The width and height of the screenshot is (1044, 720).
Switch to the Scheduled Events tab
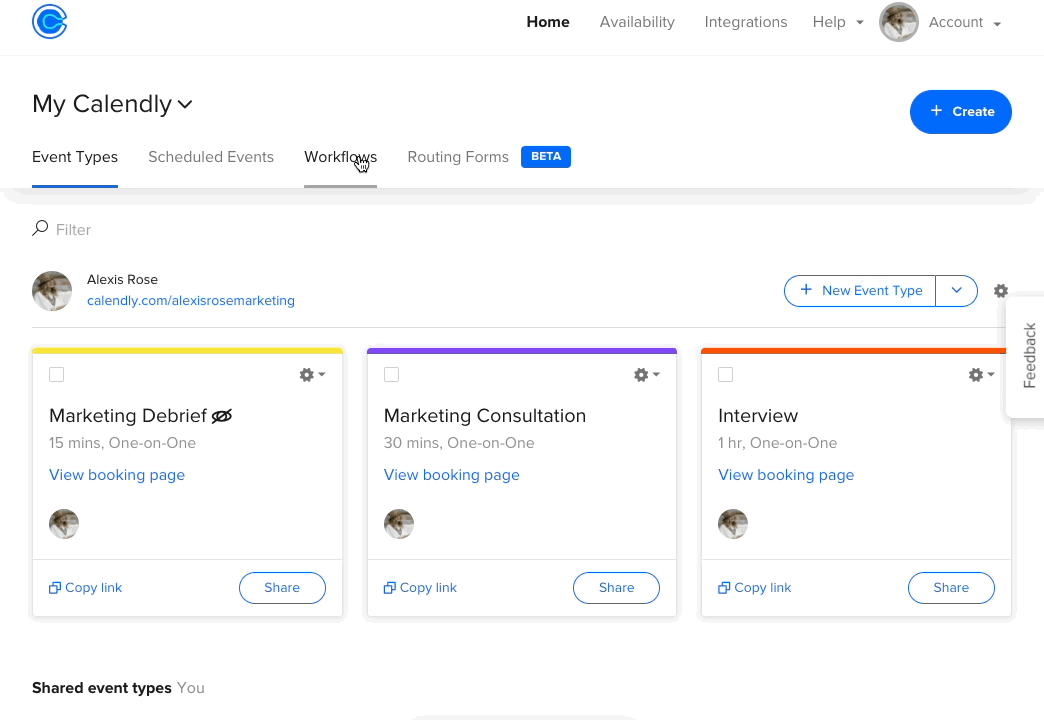pyautogui.click(x=211, y=157)
